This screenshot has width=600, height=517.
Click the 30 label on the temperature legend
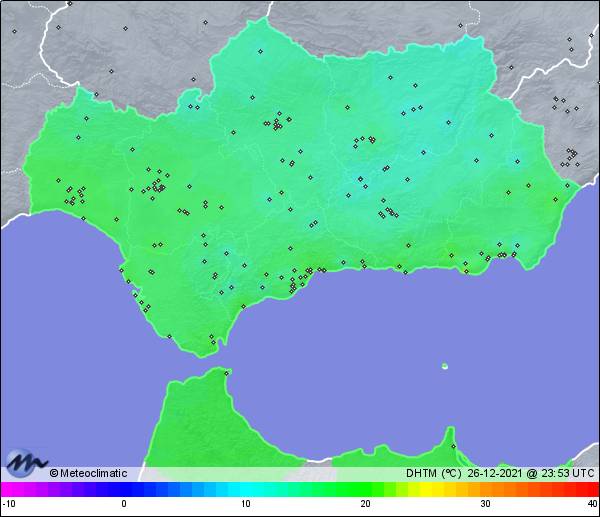coord(484,504)
